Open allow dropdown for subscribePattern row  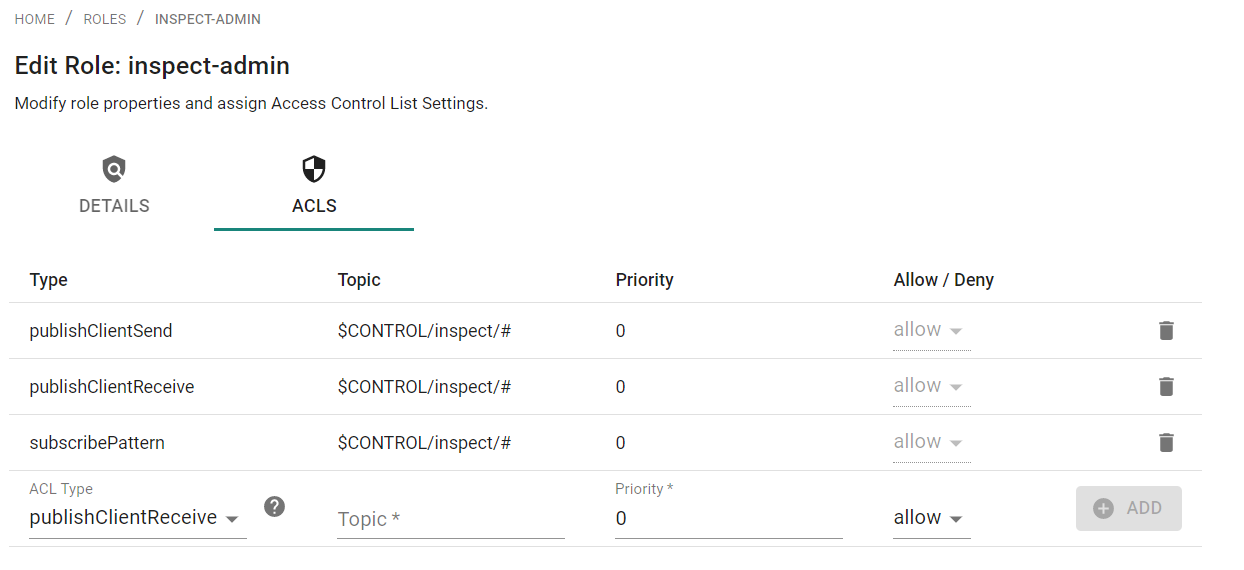click(x=932, y=443)
